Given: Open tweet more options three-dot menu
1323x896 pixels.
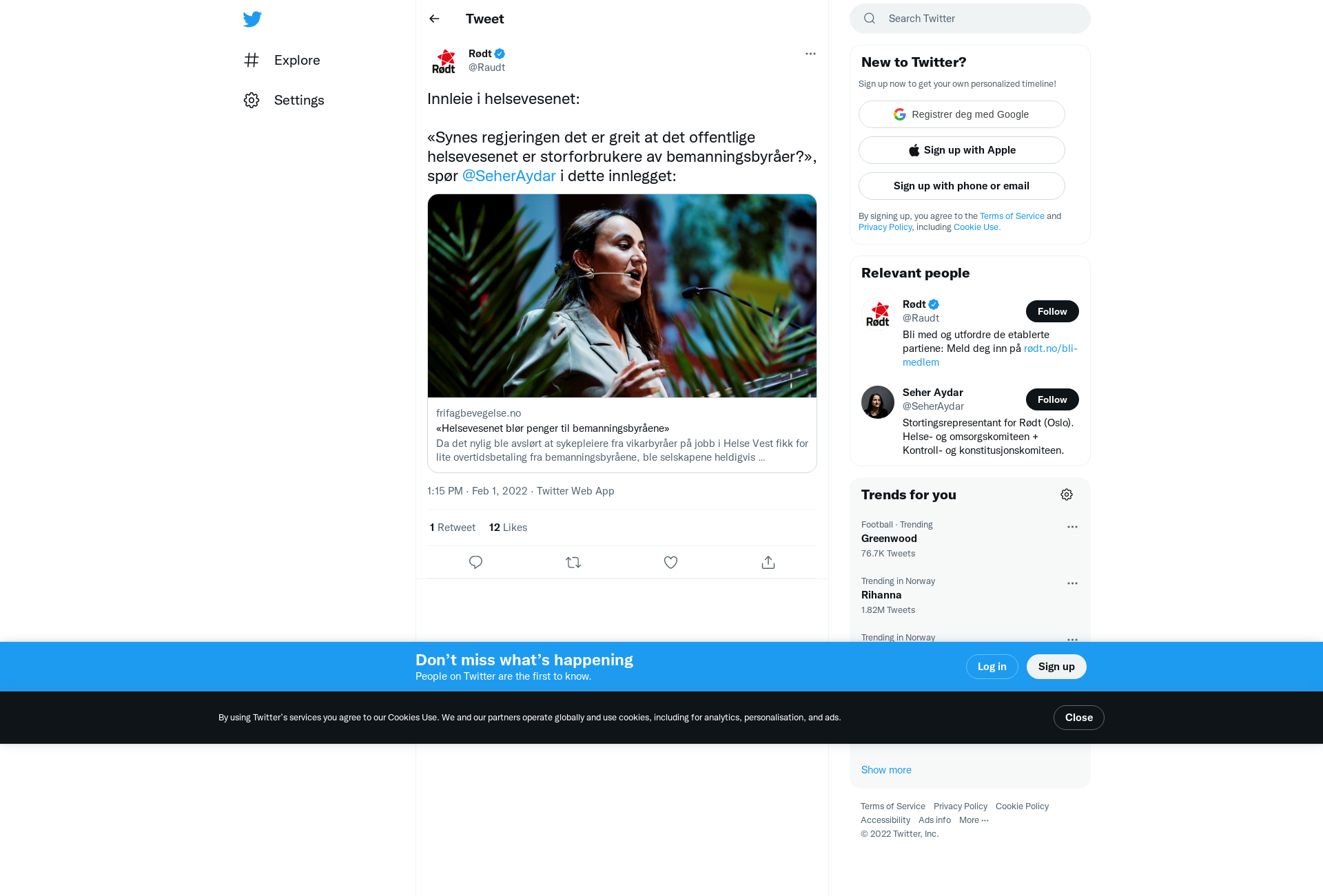Looking at the screenshot, I should point(810,54).
